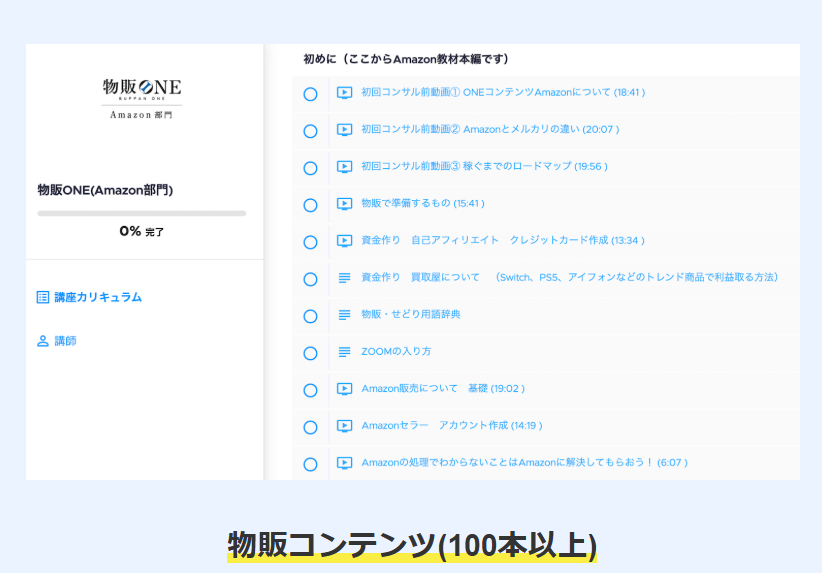
Task: Click the 初めに section heading
Action: click(406, 59)
